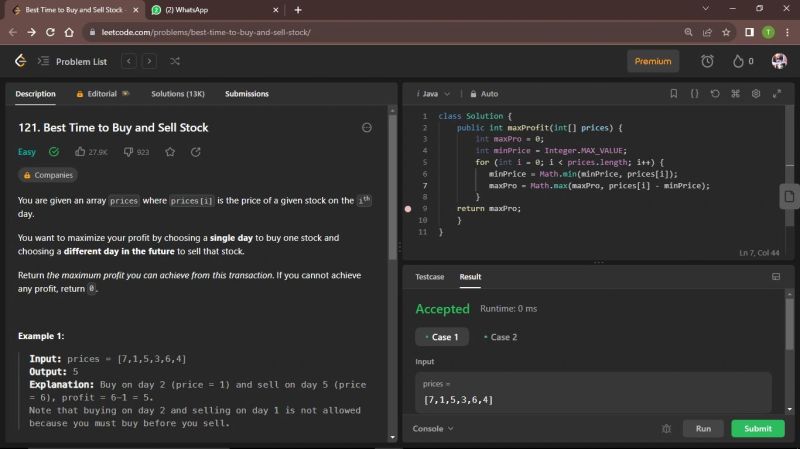Switch to the Submissions tab
The width and height of the screenshot is (800, 449).
tap(246, 94)
